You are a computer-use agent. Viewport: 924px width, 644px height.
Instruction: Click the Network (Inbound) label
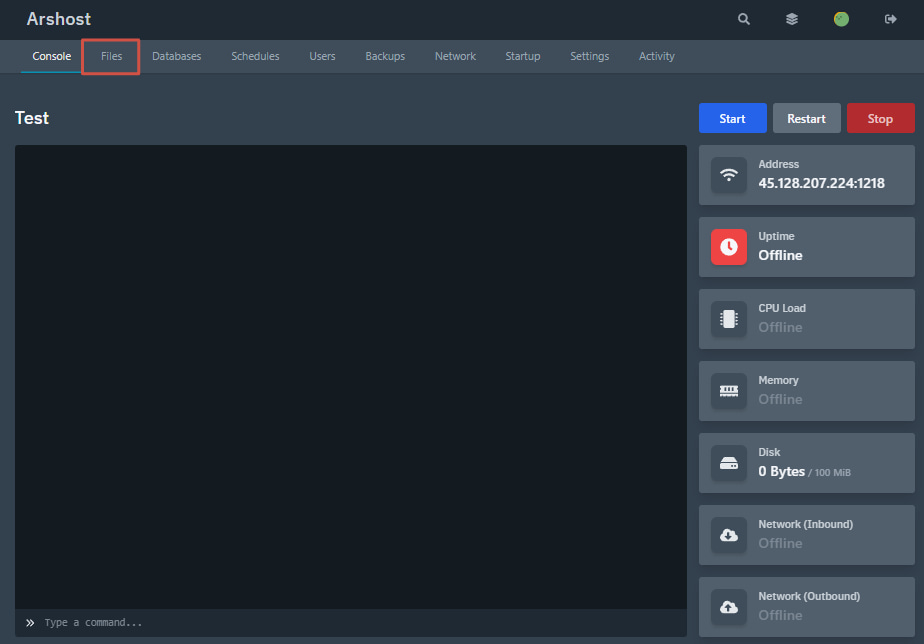point(806,524)
